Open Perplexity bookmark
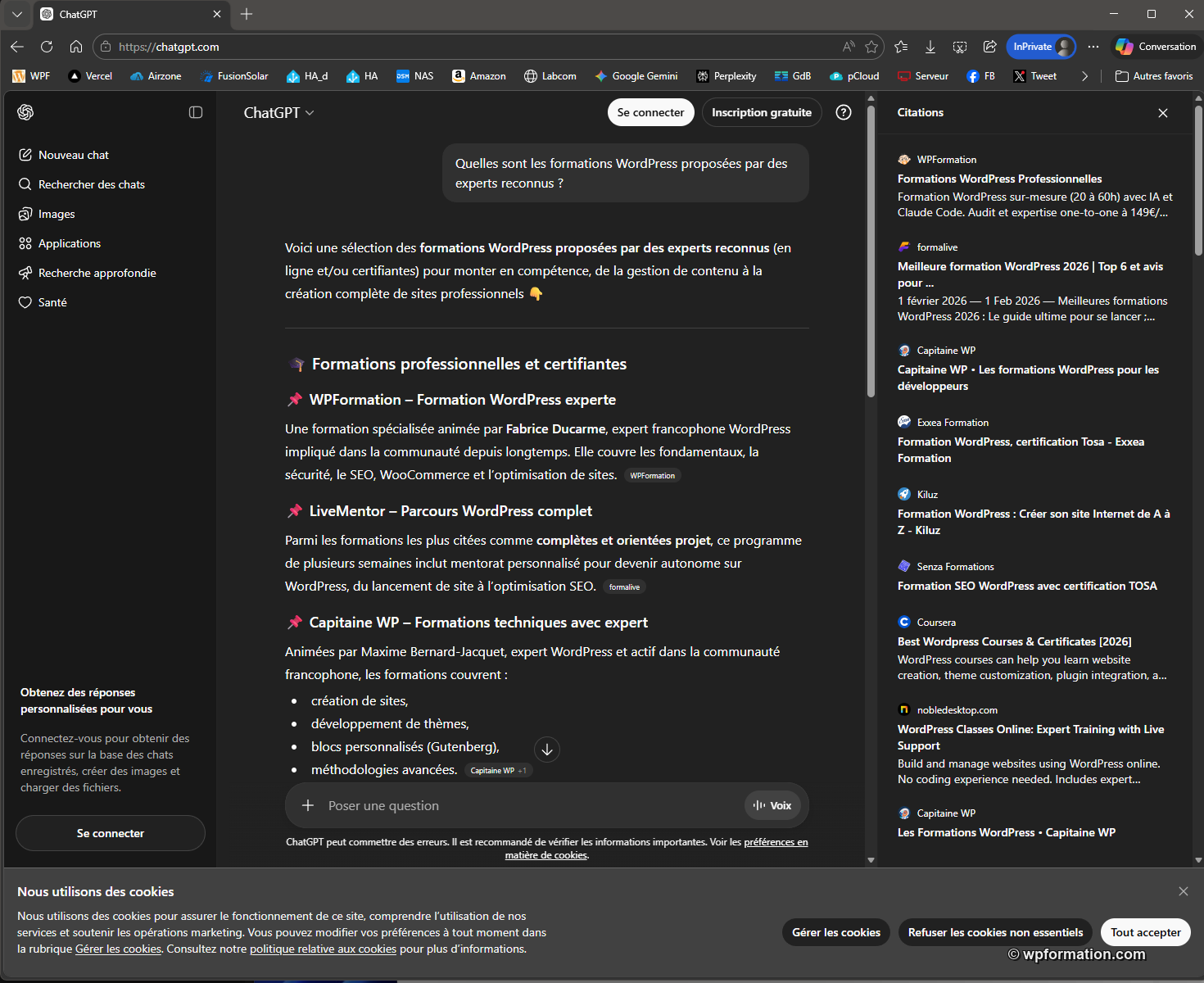This screenshot has height=983, width=1204. tap(726, 76)
